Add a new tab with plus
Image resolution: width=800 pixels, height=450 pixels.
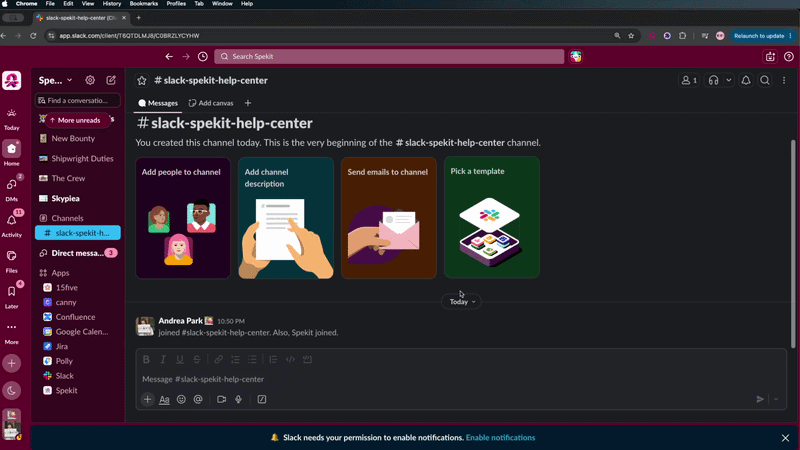click(248, 103)
